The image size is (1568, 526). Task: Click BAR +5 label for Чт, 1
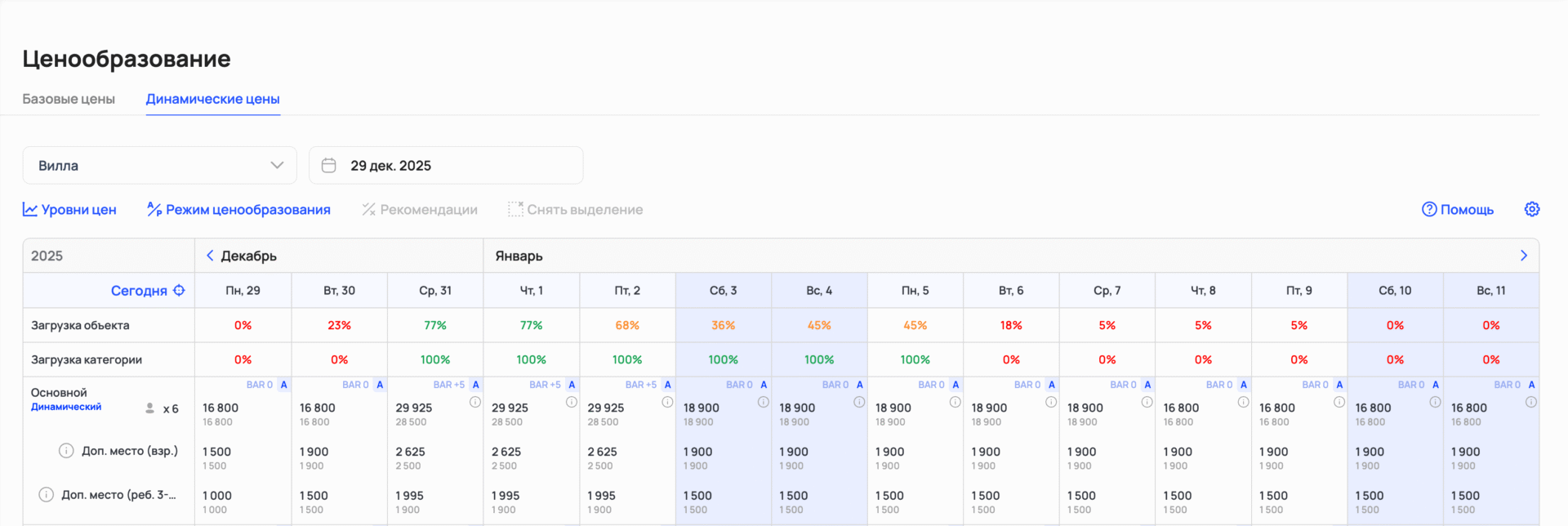pos(545,385)
